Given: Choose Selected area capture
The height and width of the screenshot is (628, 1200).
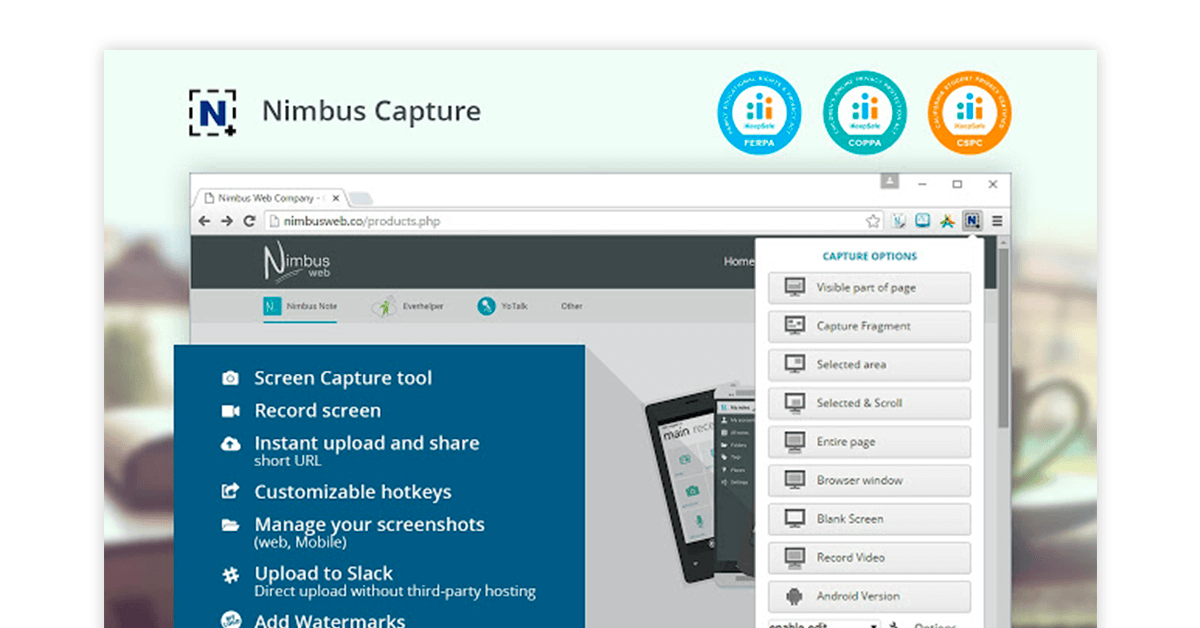Looking at the screenshot, I should pos(869,365).
